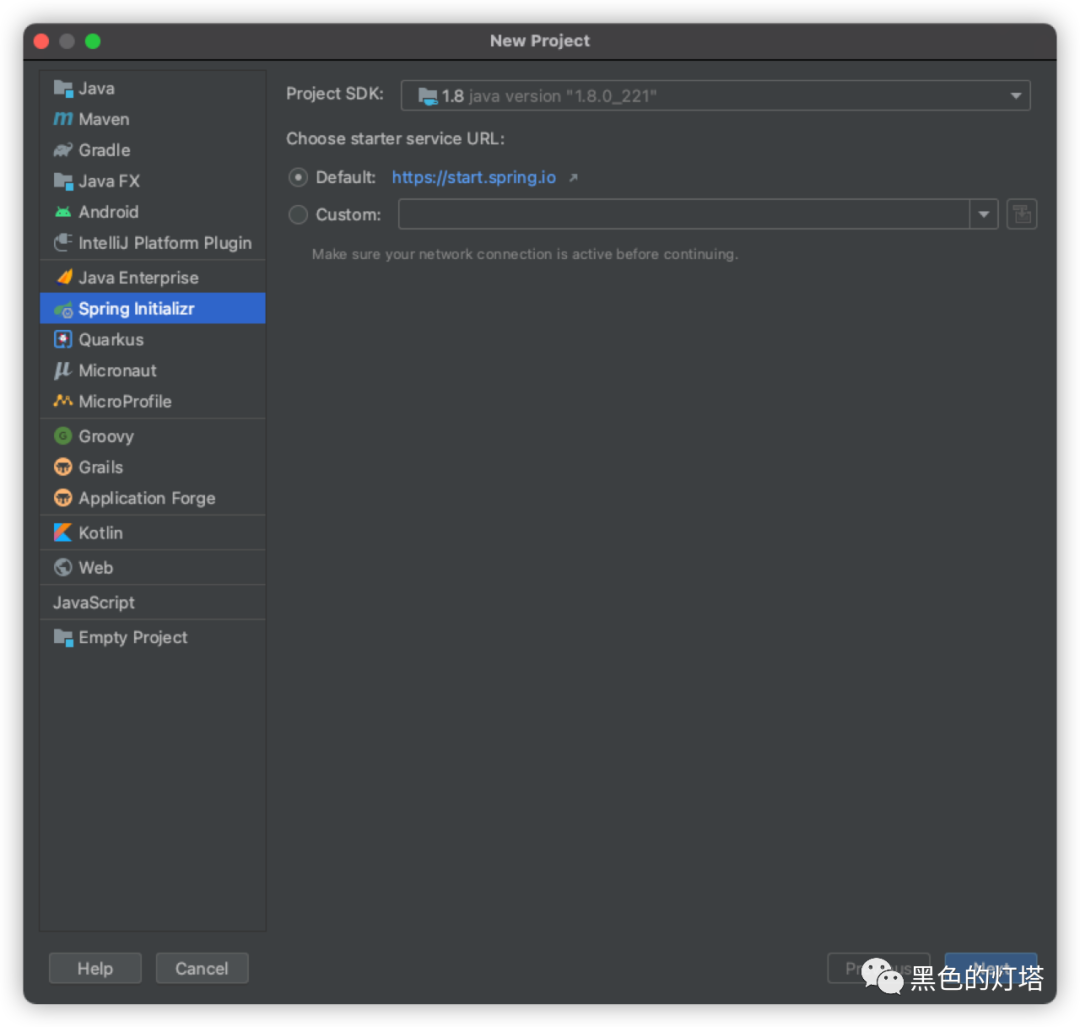The width and height of the screenshot is (1080, 1027).
Task: Select the MicroProfile label
Action: click(x=125, y=402)
